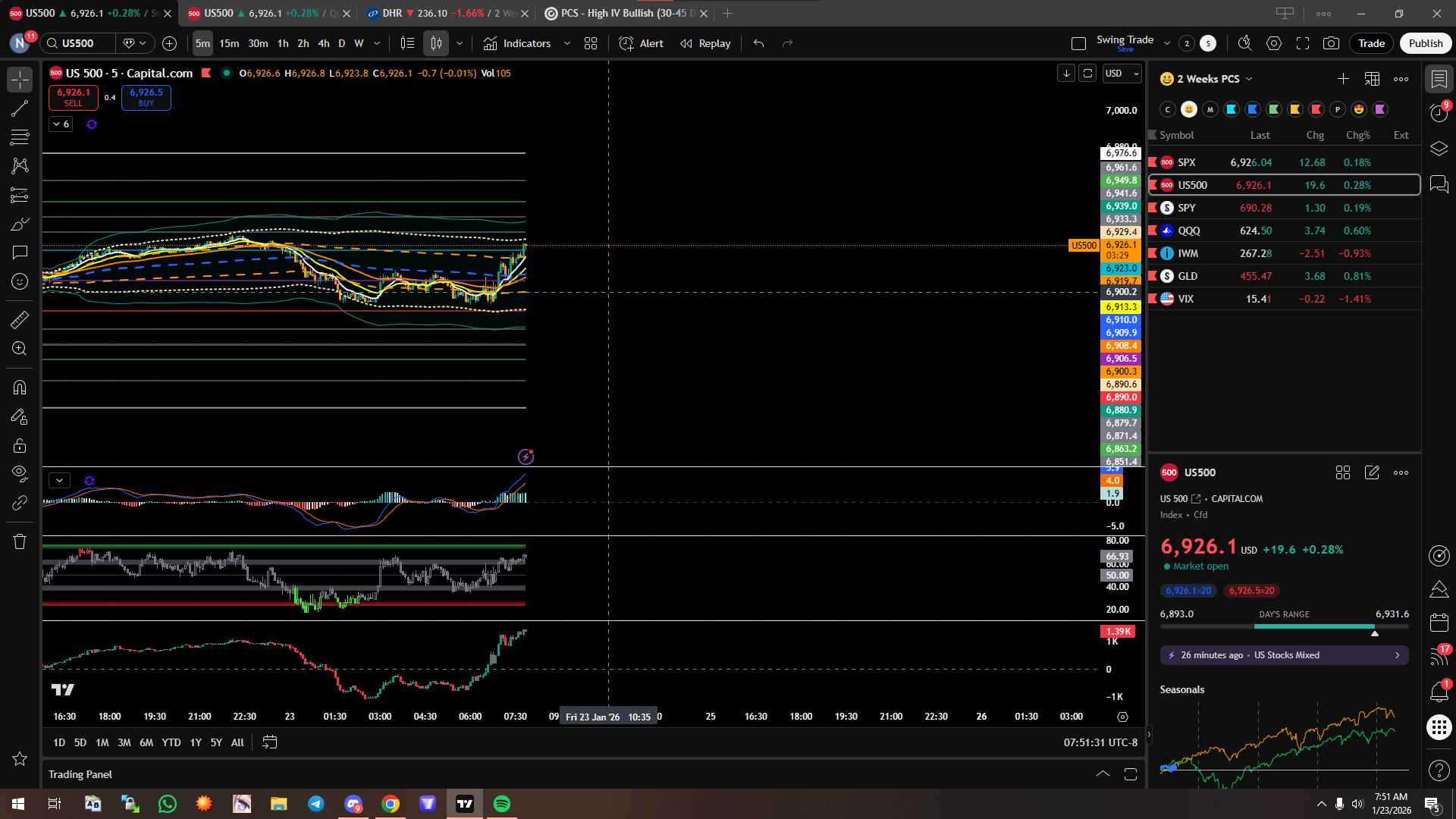Screen dimensions: 1456x819
Task: Select the red flag color swatch
Action: point(1316,109)
